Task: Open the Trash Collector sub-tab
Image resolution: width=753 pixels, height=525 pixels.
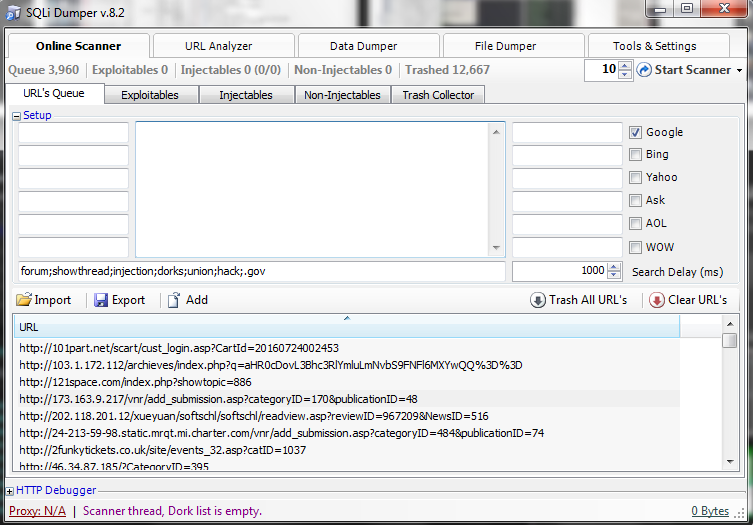Action: coord(438,95)
